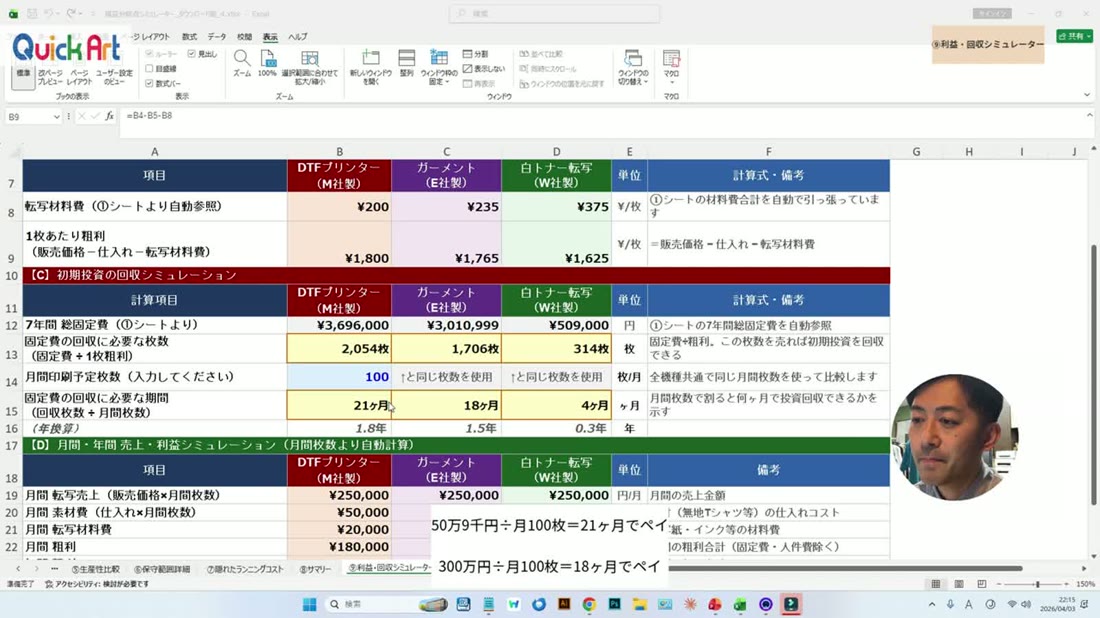Click the Split (分割) window icon
This screenshot has height=618, width=1100.
pyautogui.click(x=475, y=54)
